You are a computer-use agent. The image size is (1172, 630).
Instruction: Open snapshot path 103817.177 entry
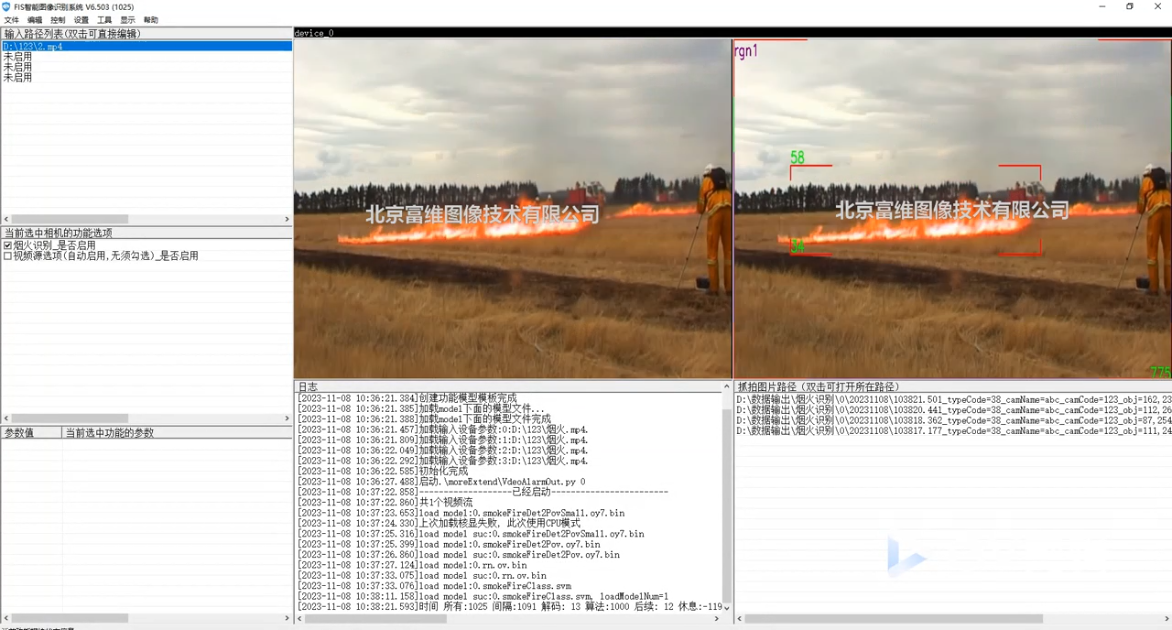coord(953,431)
